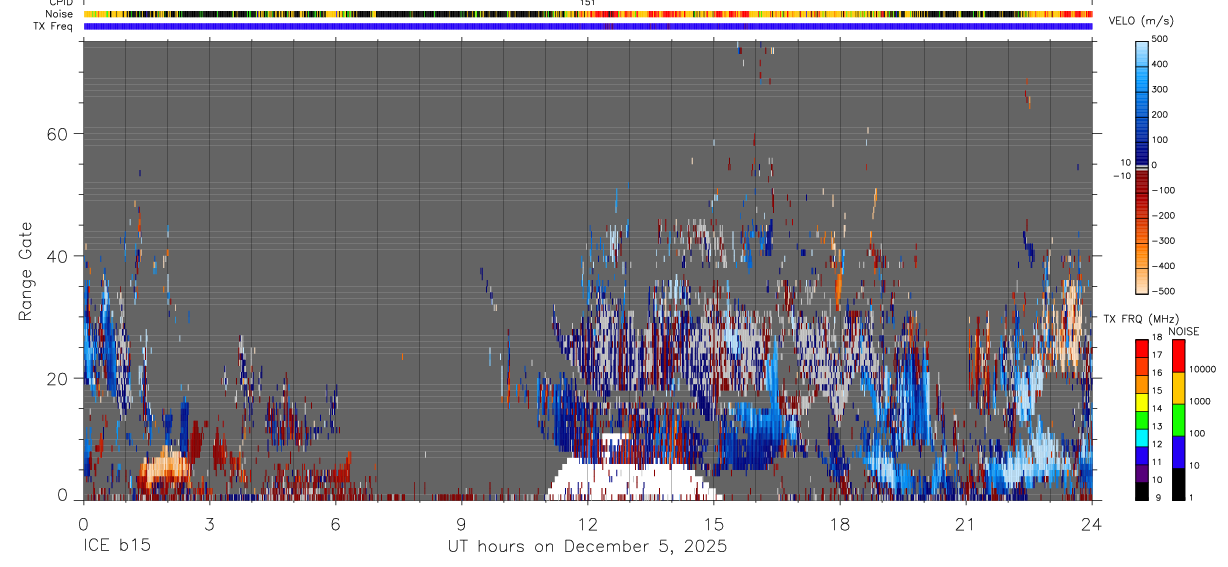Select the -400 tick on velocity scale
The width and height of the screenshot is (1228, 567).
coord(1161,266)
